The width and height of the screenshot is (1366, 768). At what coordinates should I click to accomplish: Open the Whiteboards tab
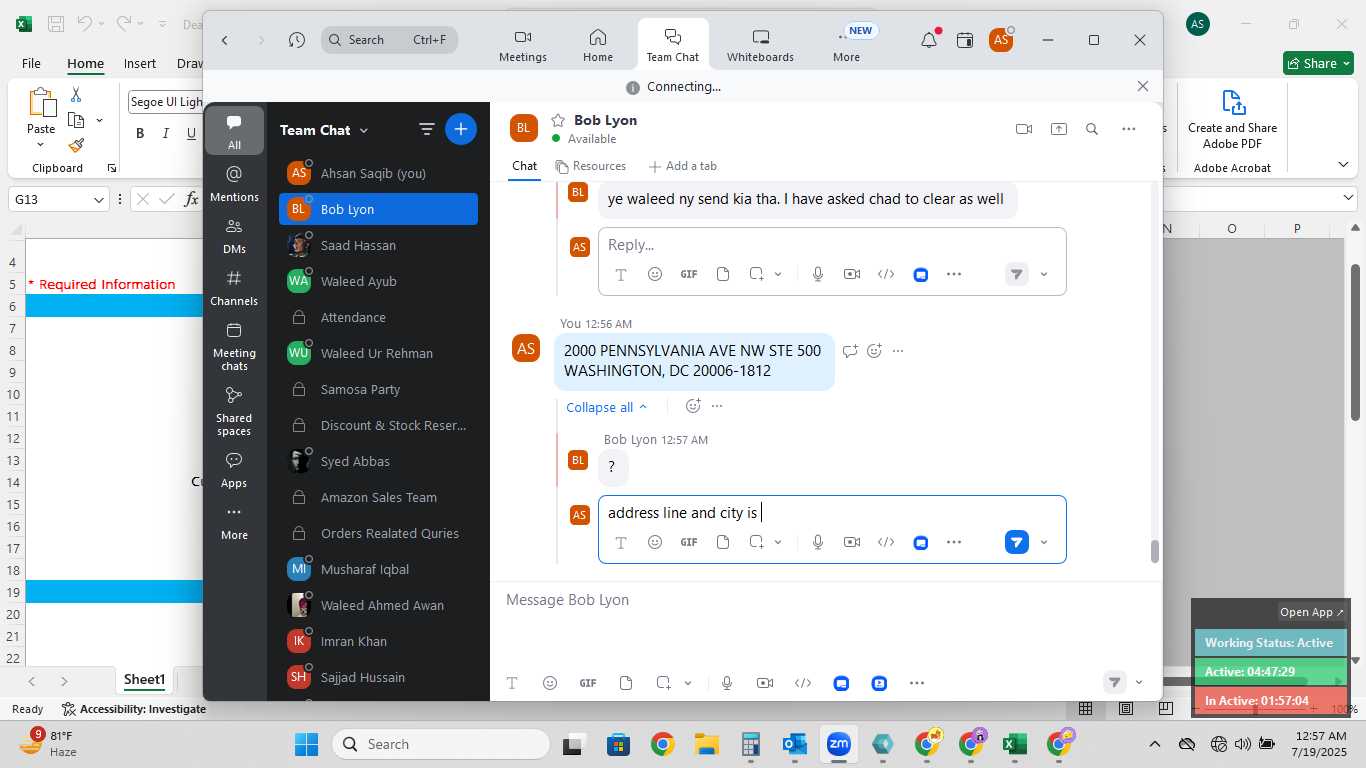(760, 45)
